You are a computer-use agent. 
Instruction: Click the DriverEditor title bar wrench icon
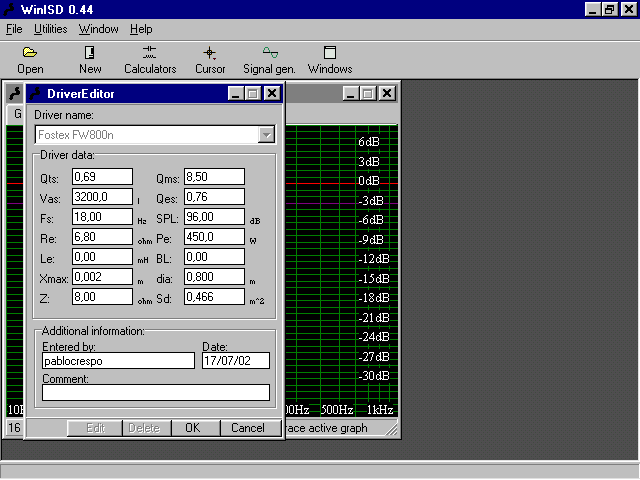[36, 94]
